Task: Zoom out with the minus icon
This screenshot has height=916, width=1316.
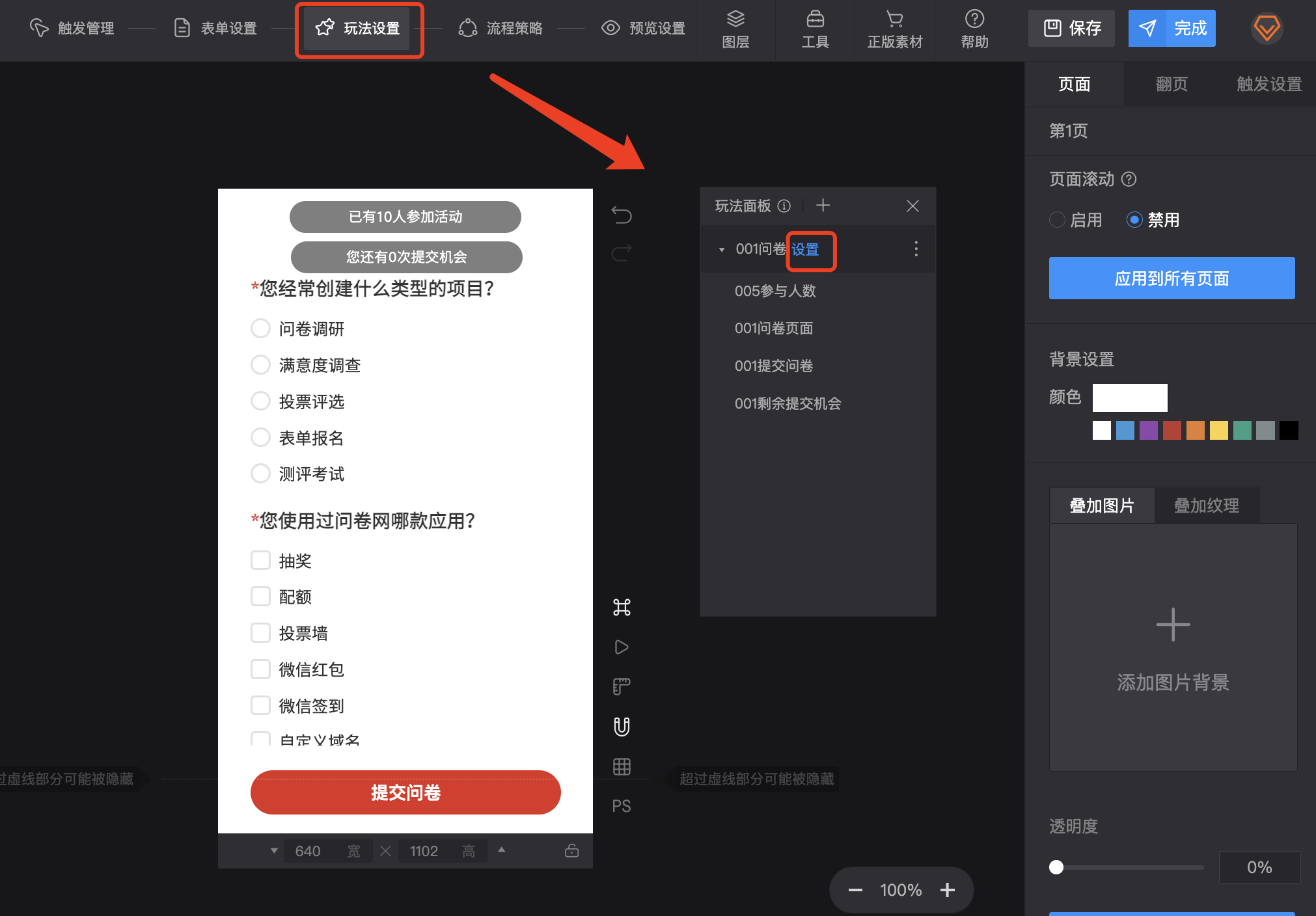Action: (855, 890)
